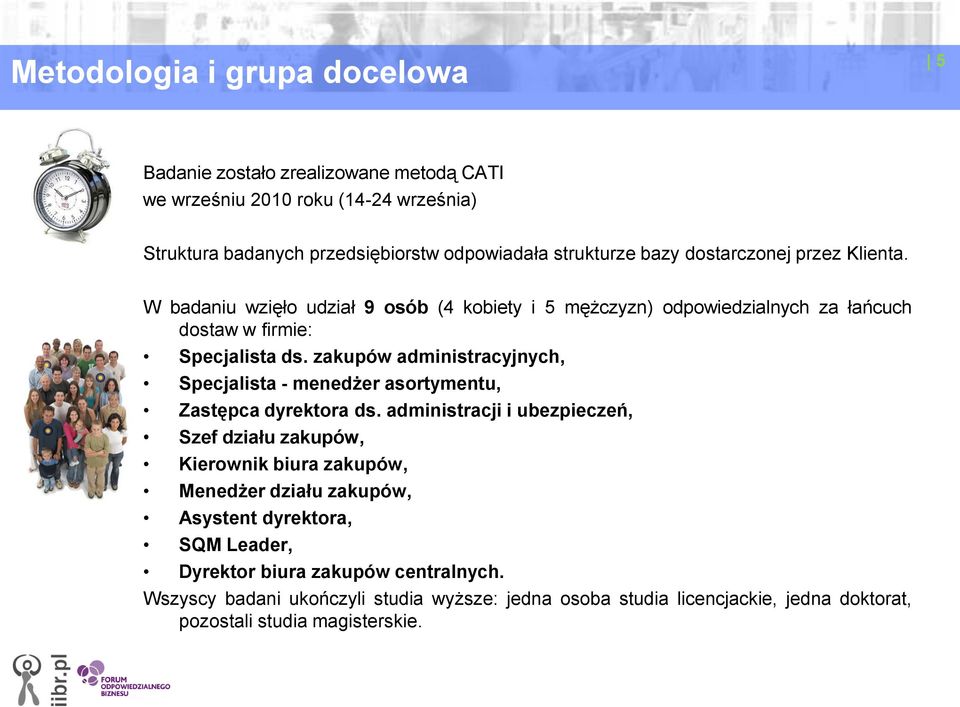Click the title 'Metodologia i grupa docelowa'

tap(239, 72)
